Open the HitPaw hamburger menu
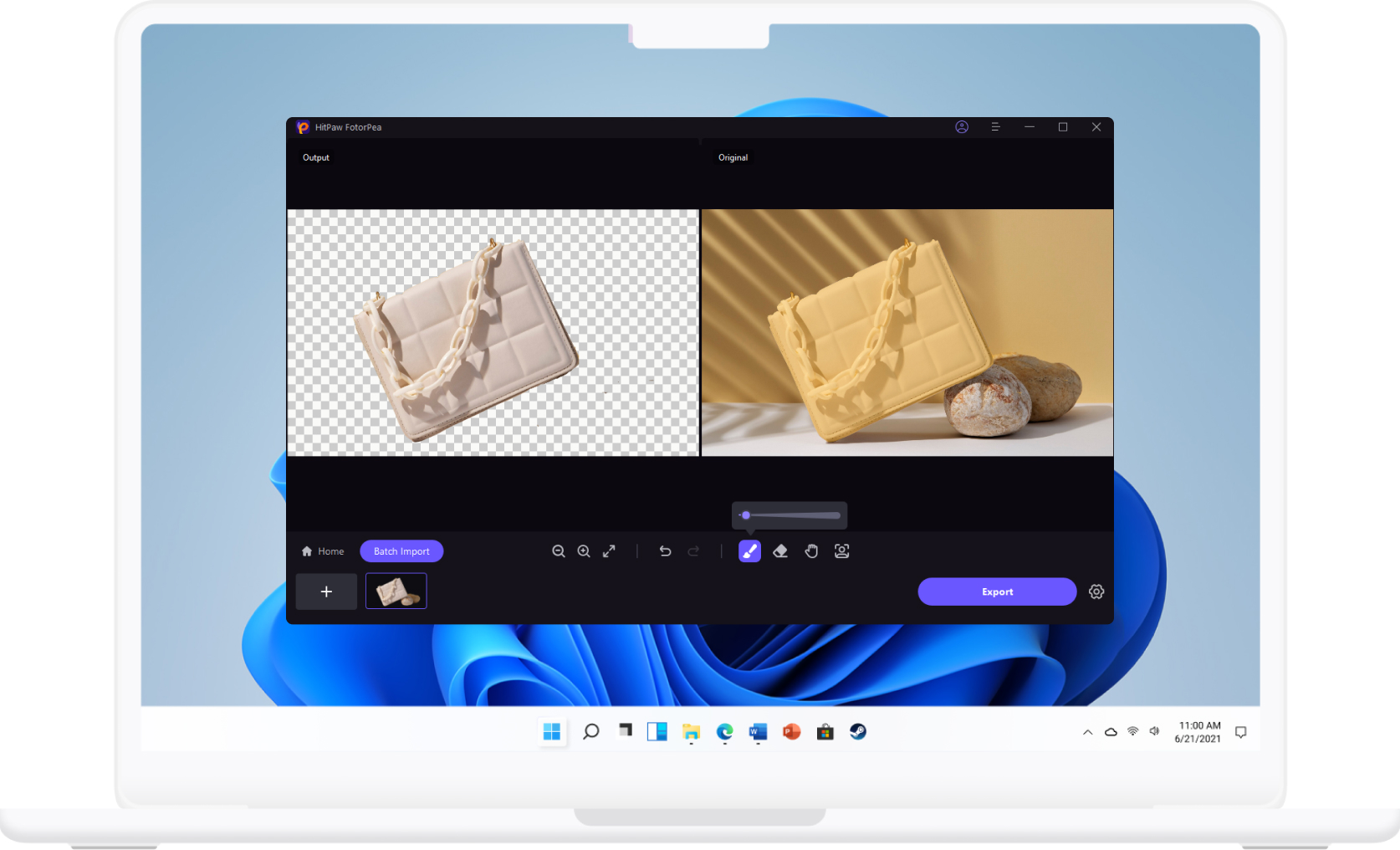The height and width of the screenshot is (850, 1400). (x=995, y=127)
